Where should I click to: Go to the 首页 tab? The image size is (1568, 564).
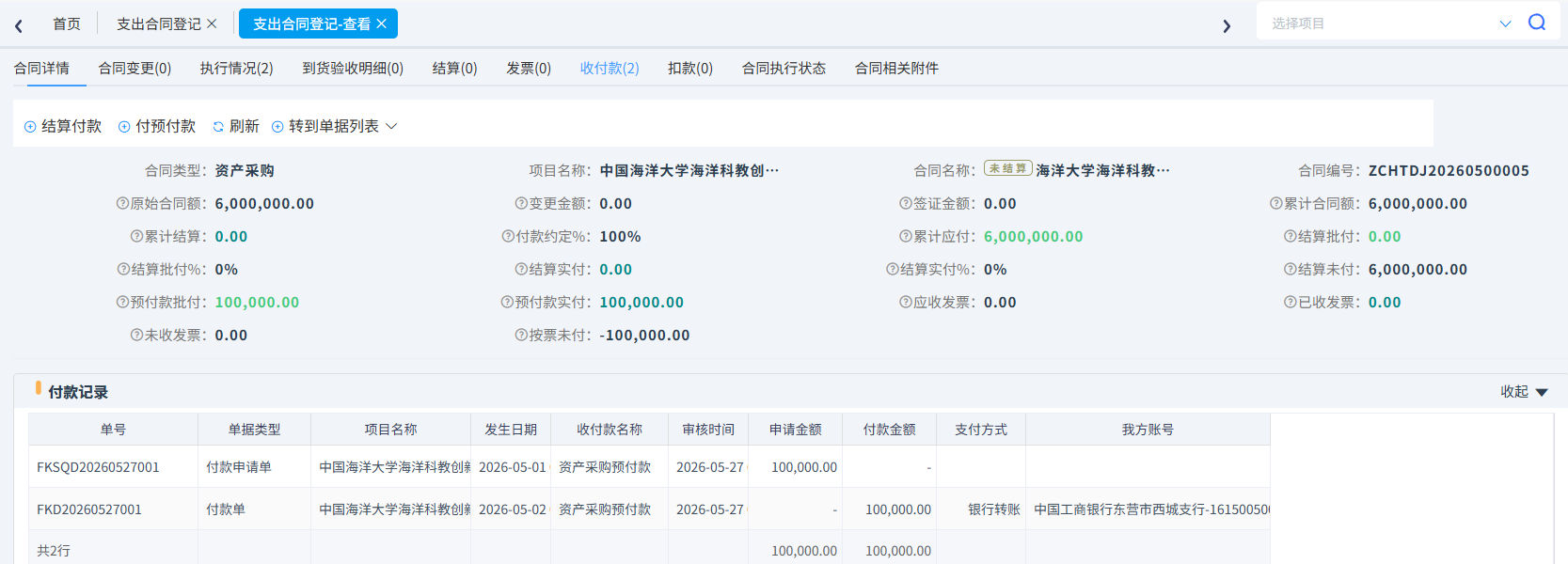coord(67,23)
